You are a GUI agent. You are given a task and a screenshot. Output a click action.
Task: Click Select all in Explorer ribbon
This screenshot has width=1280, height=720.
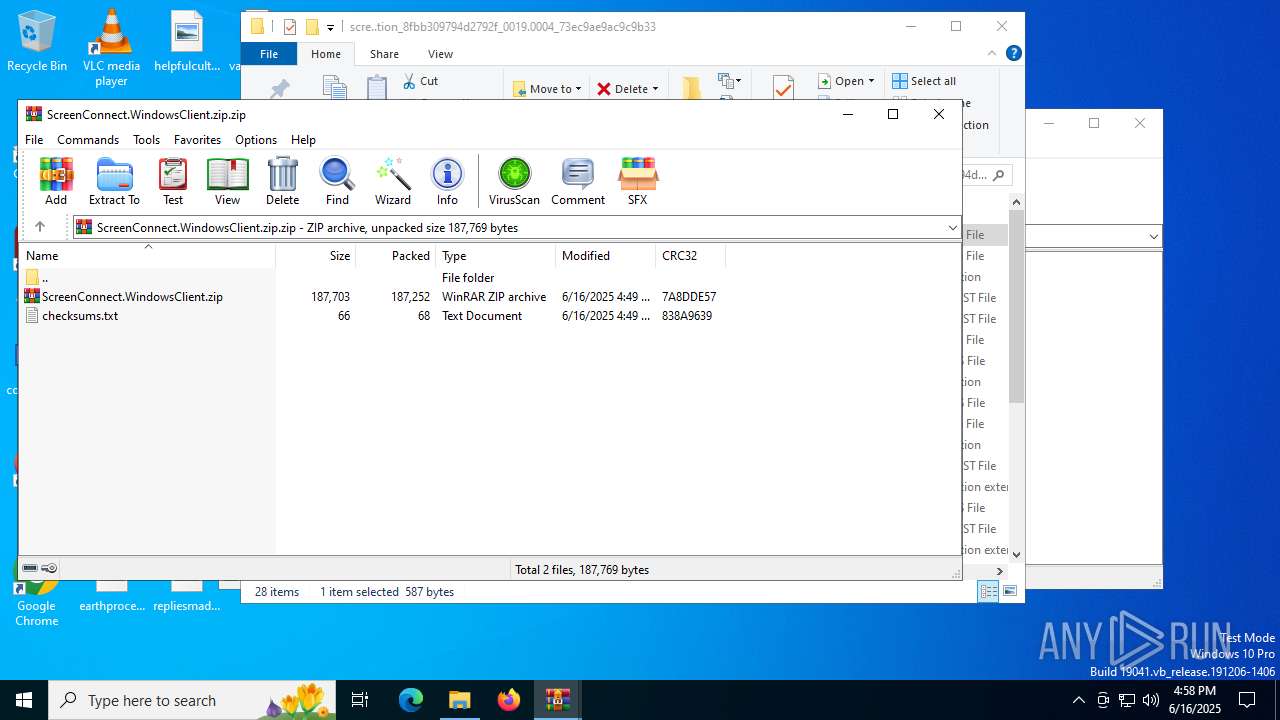tap(924, 81)
